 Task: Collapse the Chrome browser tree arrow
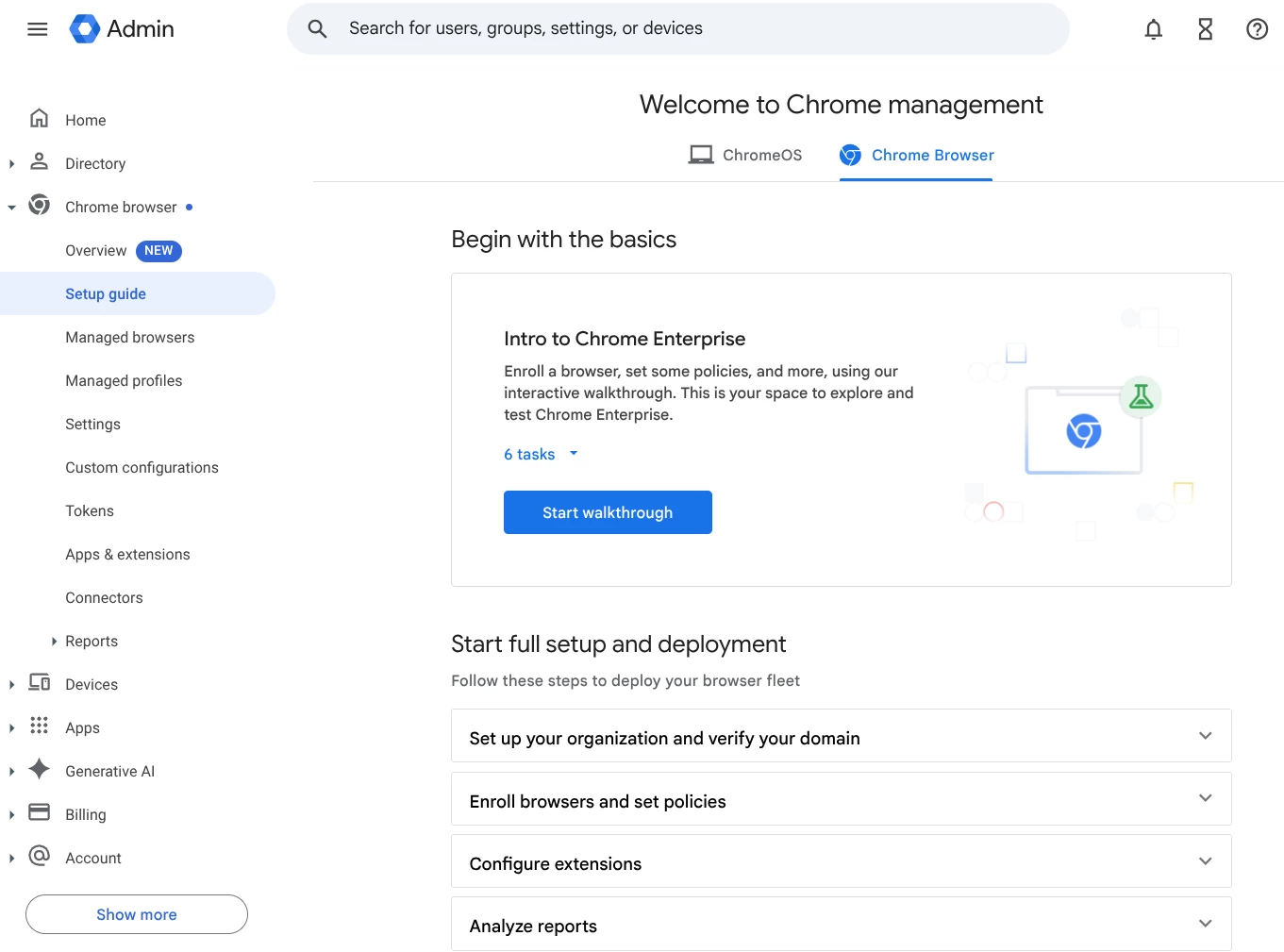pos(11,208)
